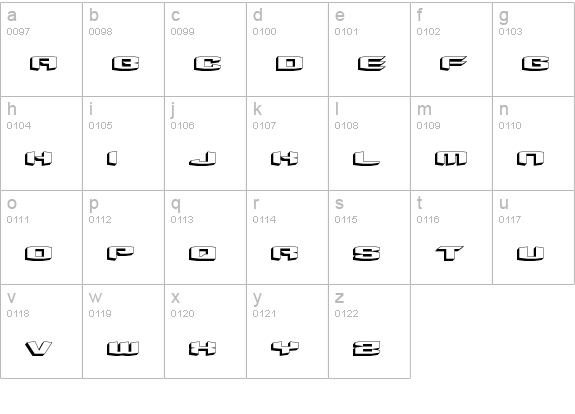Select the glyph cell for letter y (0121)
The width and height of the screenshot is (575, 414).
click(288, 331)
